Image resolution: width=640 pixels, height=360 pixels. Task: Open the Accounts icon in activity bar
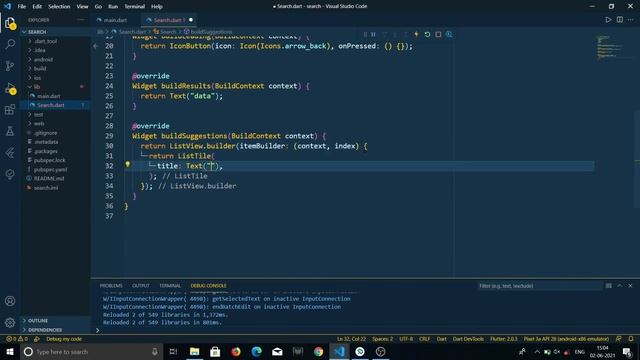tap(10, 301)
